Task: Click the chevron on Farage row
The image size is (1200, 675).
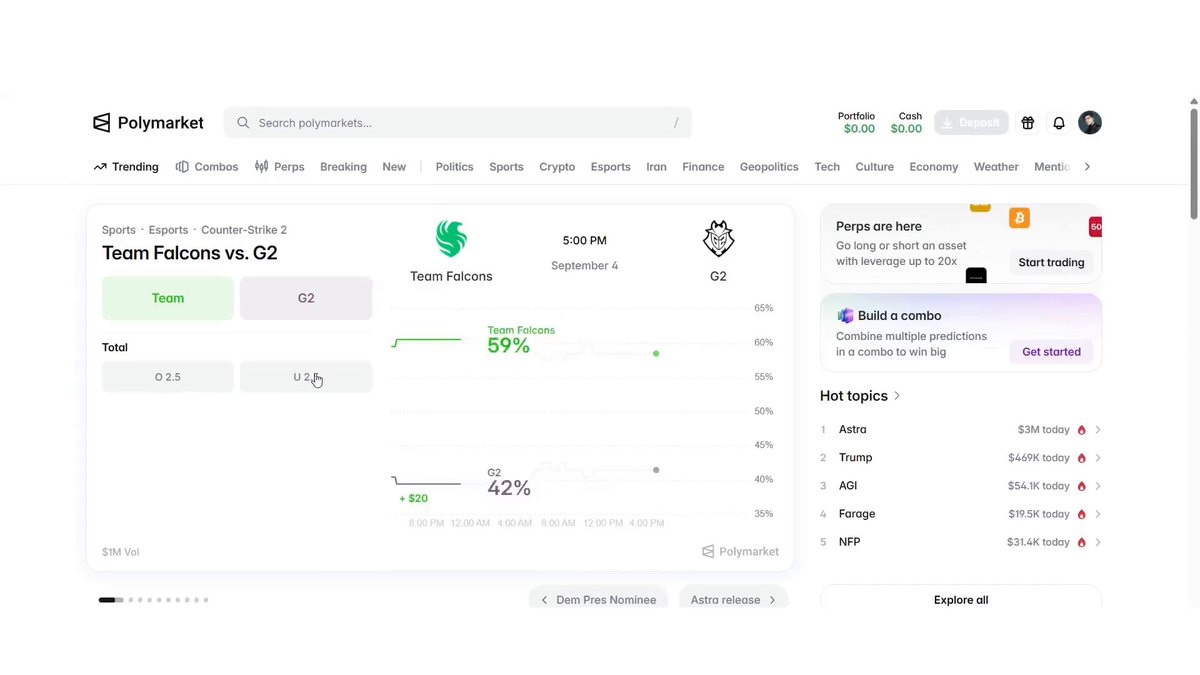Action: click(1097, 514)
